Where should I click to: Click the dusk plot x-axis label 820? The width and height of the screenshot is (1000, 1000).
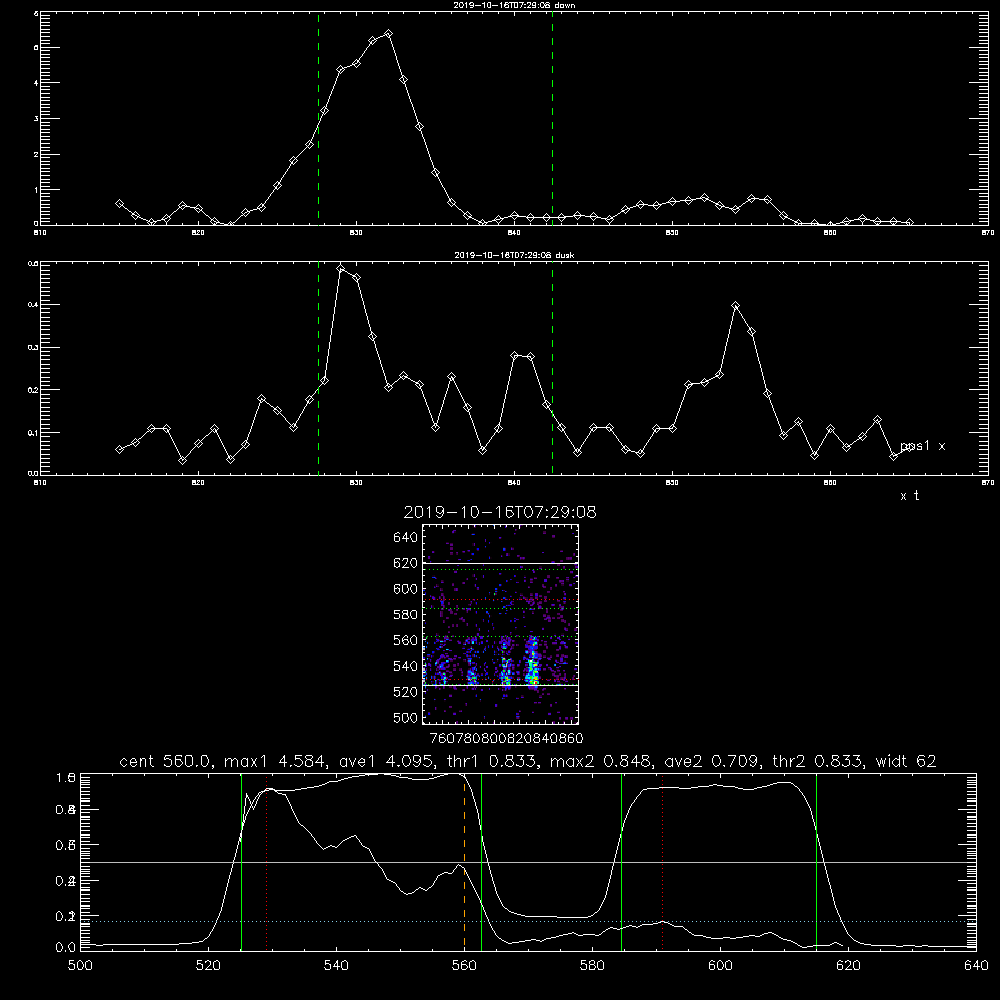coord(198,483)
